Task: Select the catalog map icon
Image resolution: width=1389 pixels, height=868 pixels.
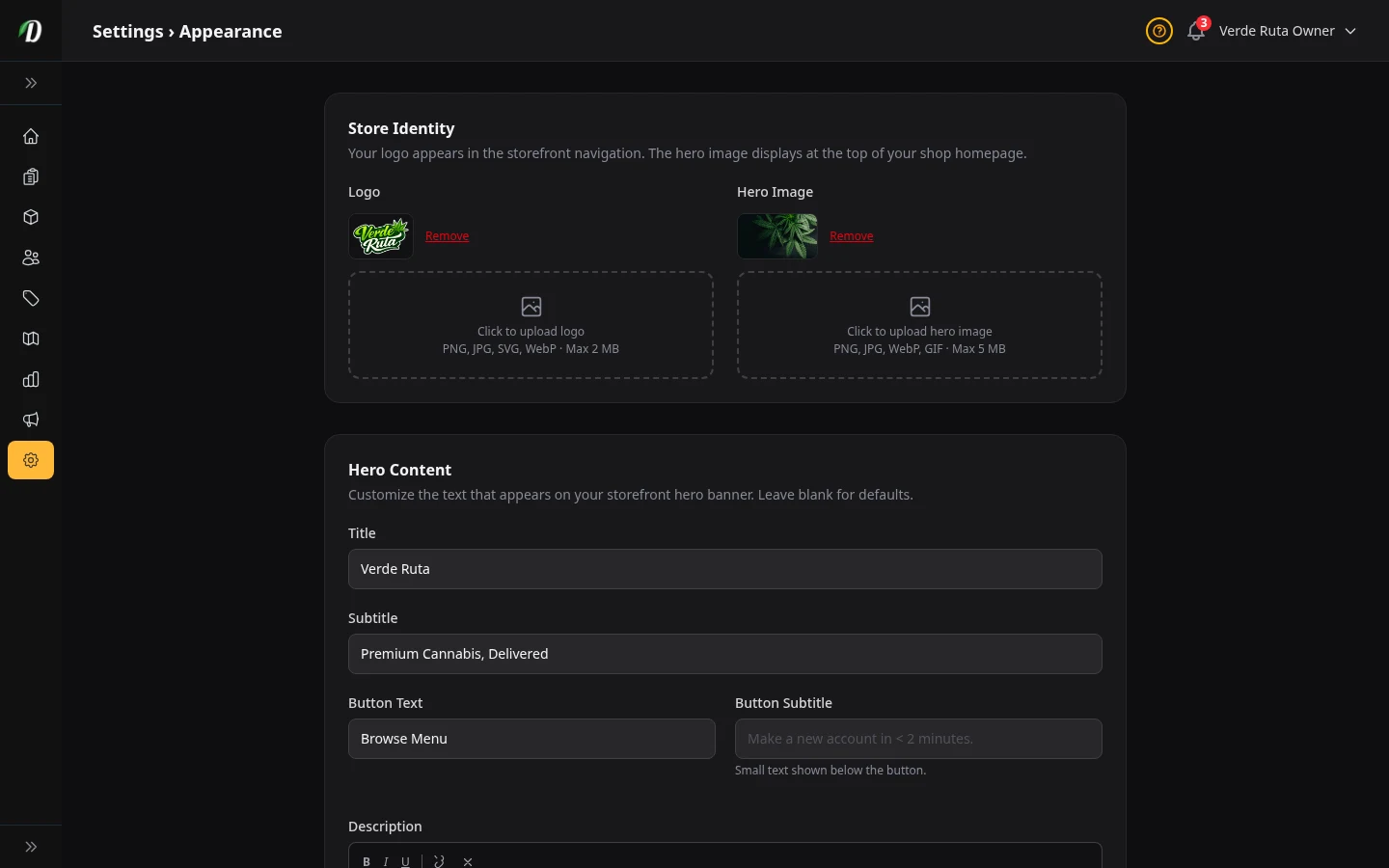Action: click(x=31, y=339)
